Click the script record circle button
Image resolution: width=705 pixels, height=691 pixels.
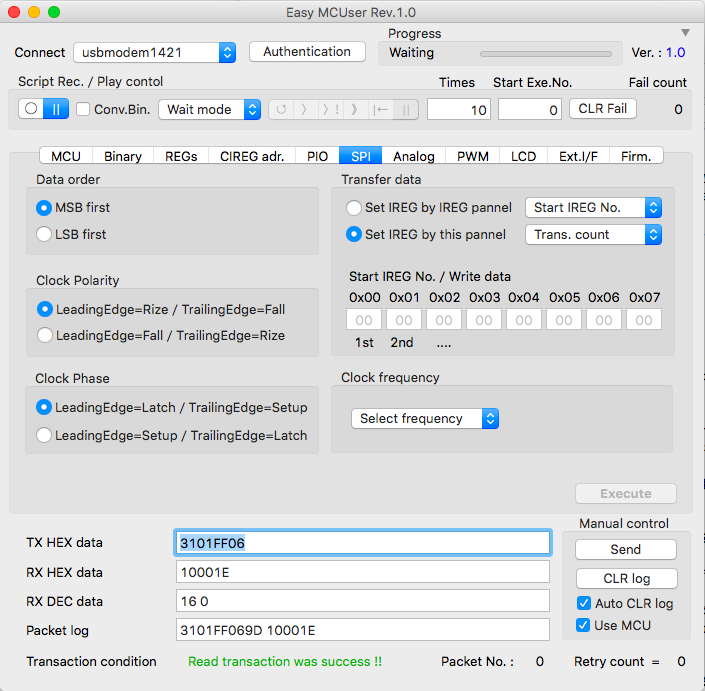[x=31, y=109]
